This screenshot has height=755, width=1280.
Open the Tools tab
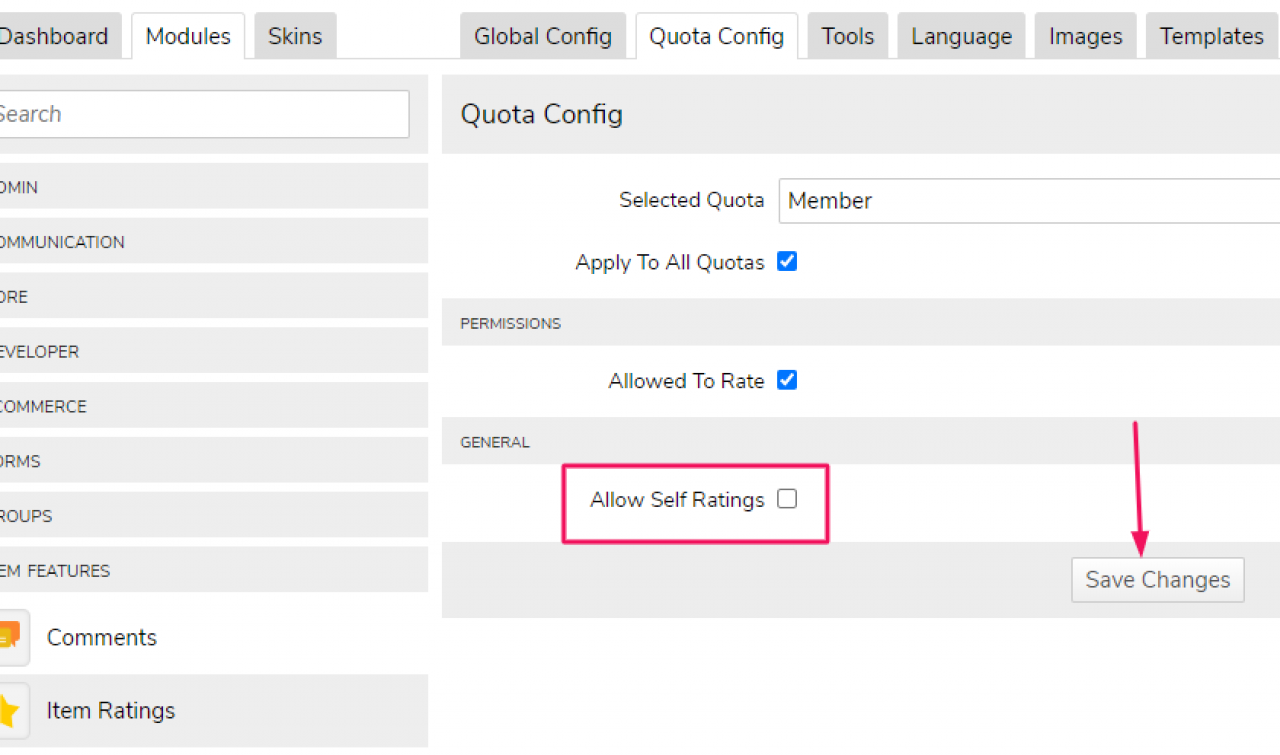pyautogui.click(x=847, y=37)
